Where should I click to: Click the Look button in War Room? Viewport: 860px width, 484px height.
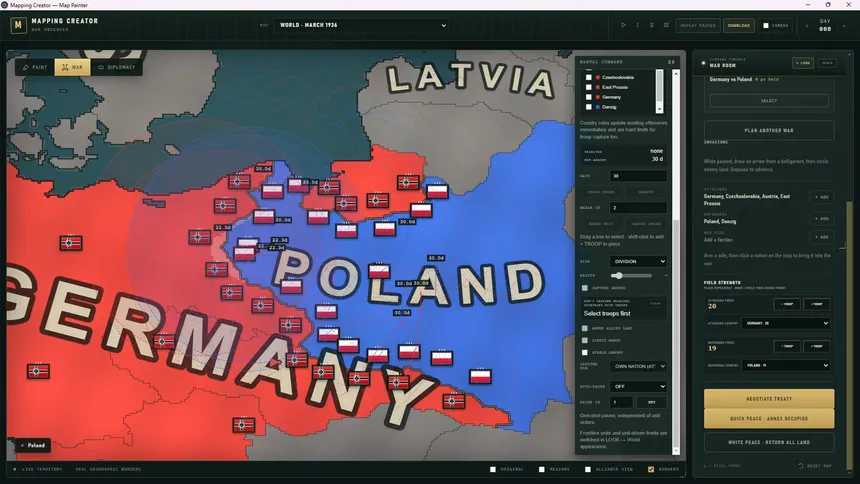(x=803, y=63)
